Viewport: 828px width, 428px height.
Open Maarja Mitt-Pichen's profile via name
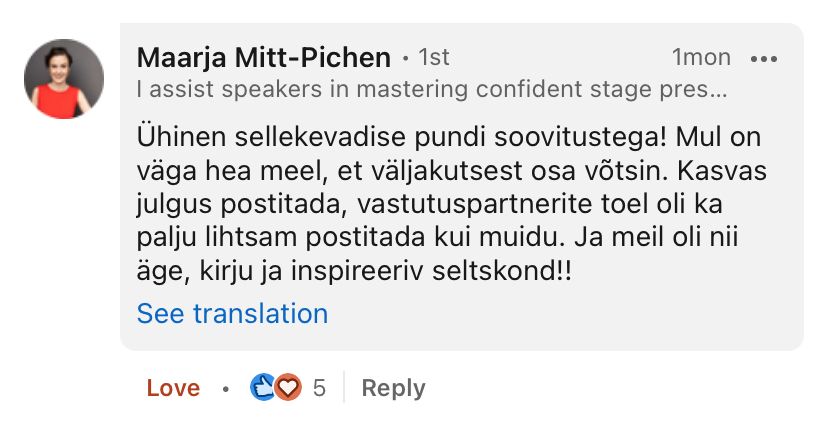tap(263, 57)
